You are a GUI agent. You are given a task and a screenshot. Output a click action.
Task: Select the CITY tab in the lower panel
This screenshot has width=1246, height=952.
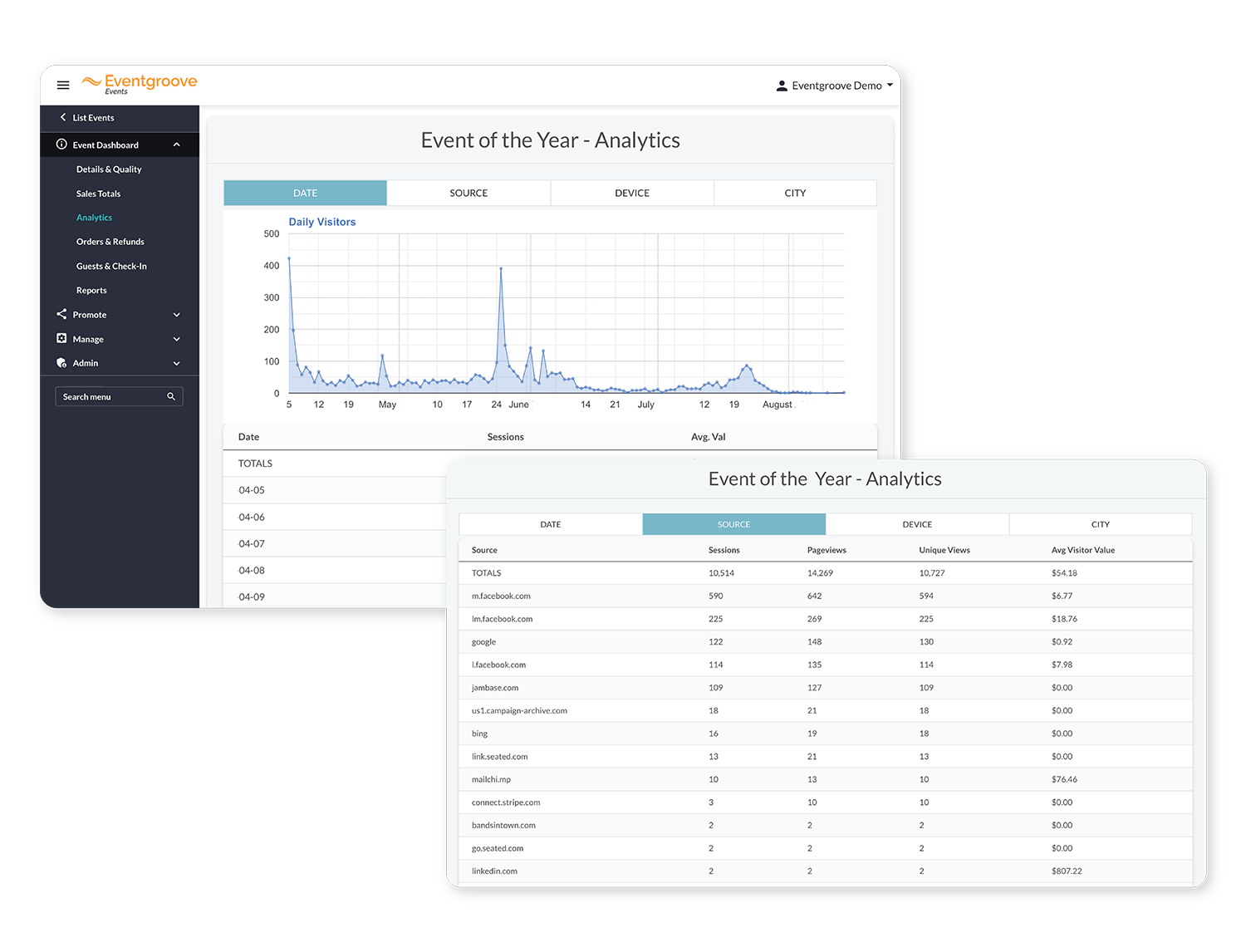tap(1101, 524)
